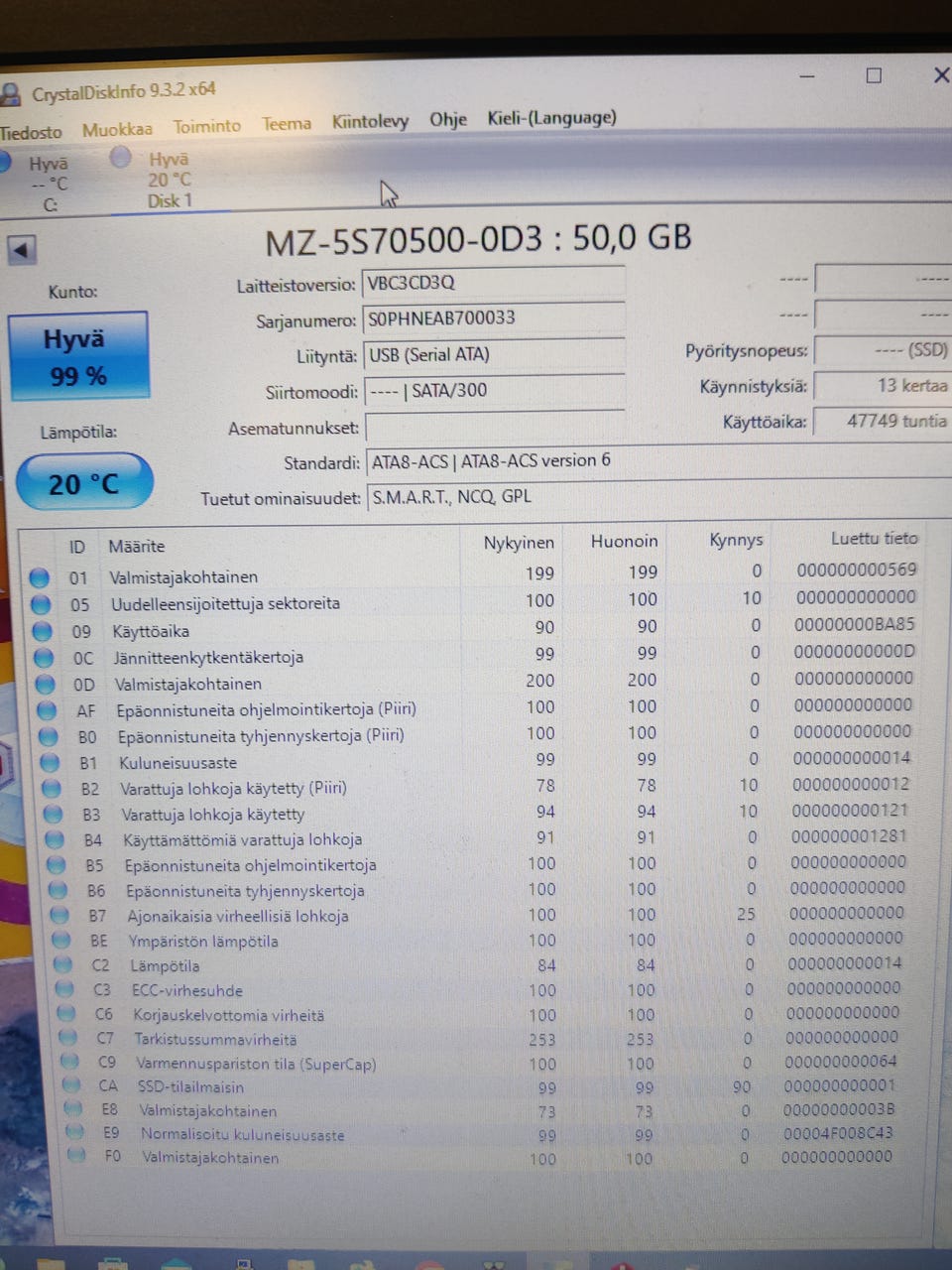Open the Ohje menu
This screenshot has width=952, height=1270.
[448, 119]
